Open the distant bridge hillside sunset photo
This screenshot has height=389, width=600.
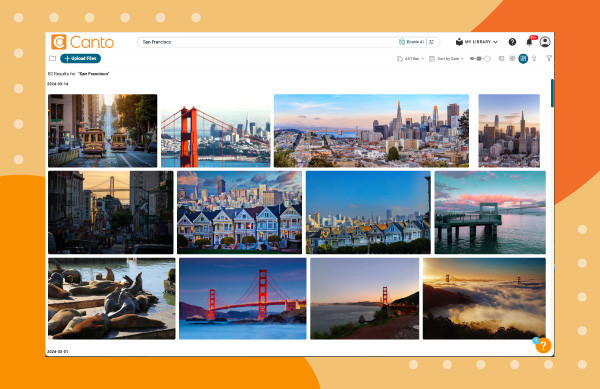365,298
